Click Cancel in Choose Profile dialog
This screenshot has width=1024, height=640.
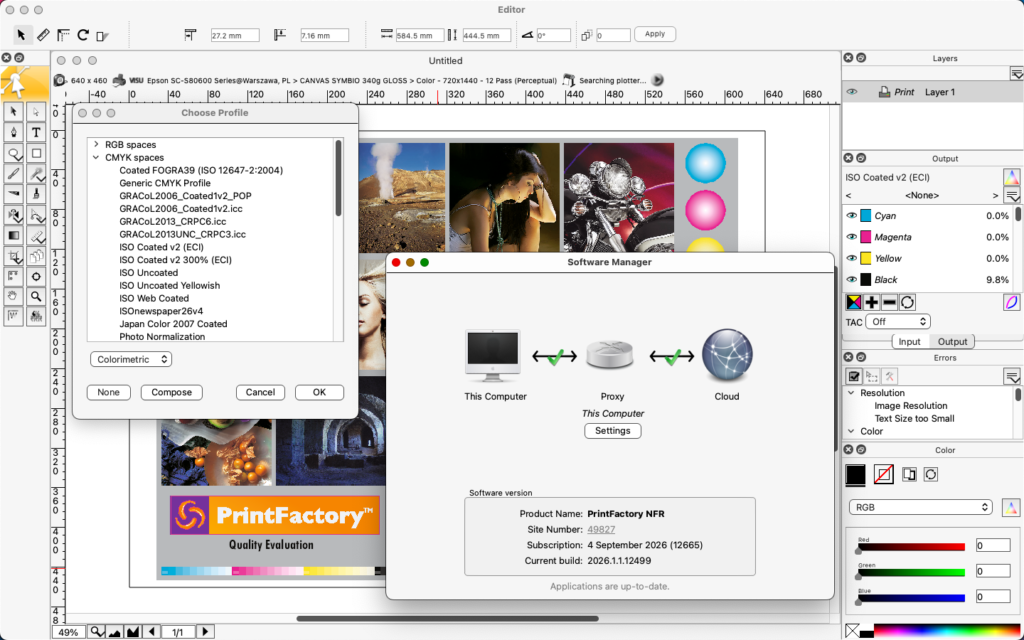260,392
